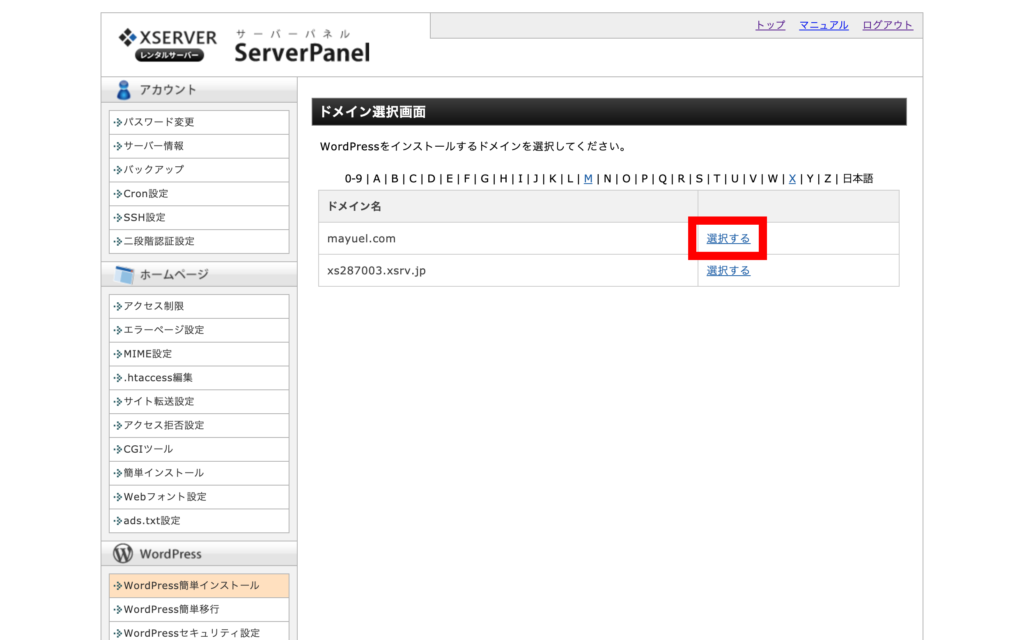The width and height of the screenshot is (1024, 640).
Task: Open WordPress簡単移行 menu item
Action: [199, 610]
